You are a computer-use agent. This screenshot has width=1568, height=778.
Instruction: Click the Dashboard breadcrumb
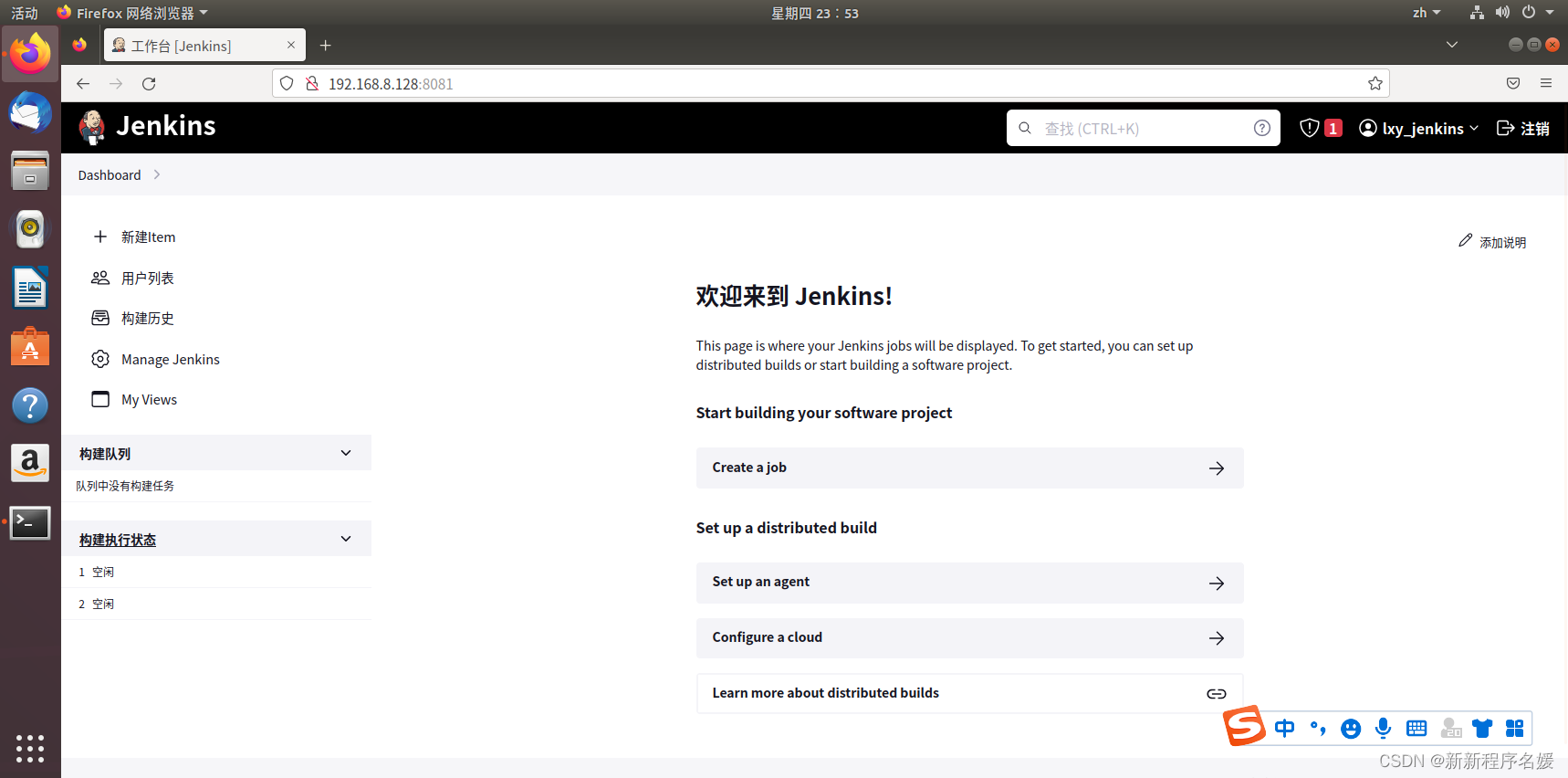(x=110, y=174)
